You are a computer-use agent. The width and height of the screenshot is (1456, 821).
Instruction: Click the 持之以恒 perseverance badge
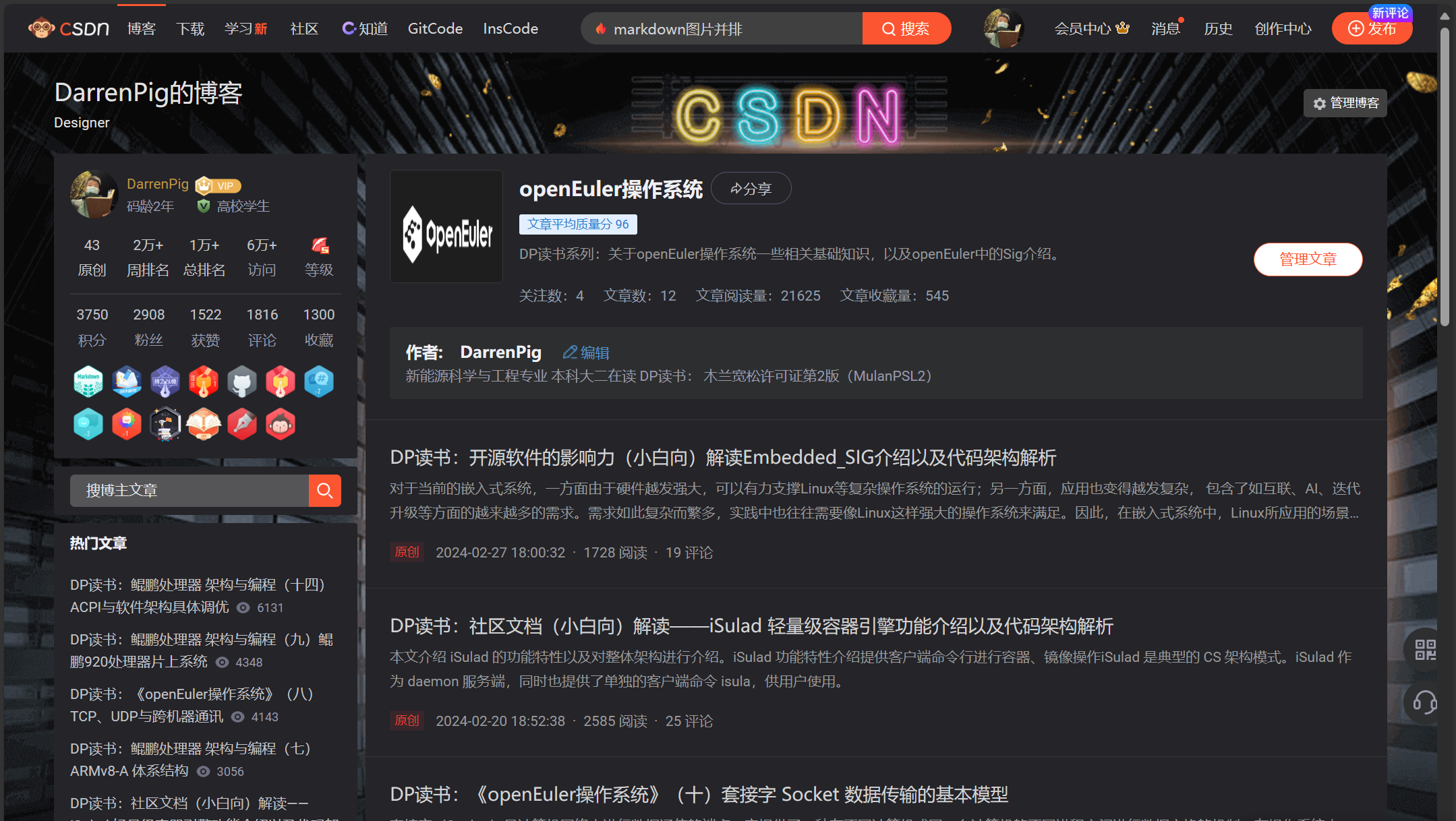point(165,381)
